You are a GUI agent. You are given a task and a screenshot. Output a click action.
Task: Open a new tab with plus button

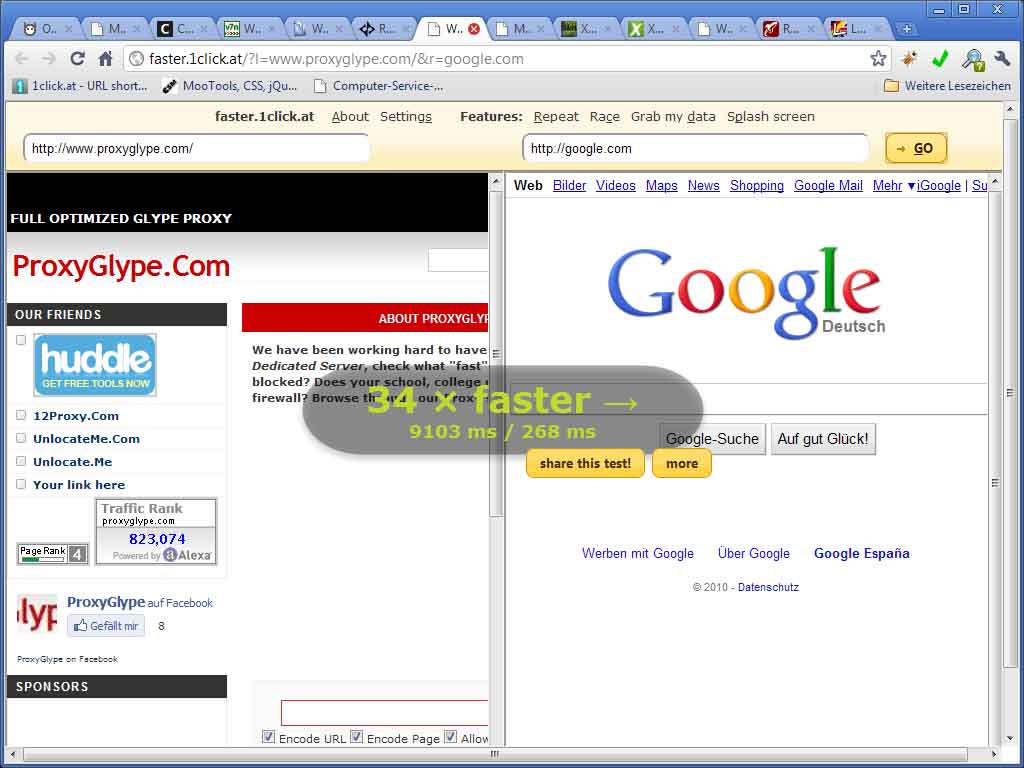point(906,29)
